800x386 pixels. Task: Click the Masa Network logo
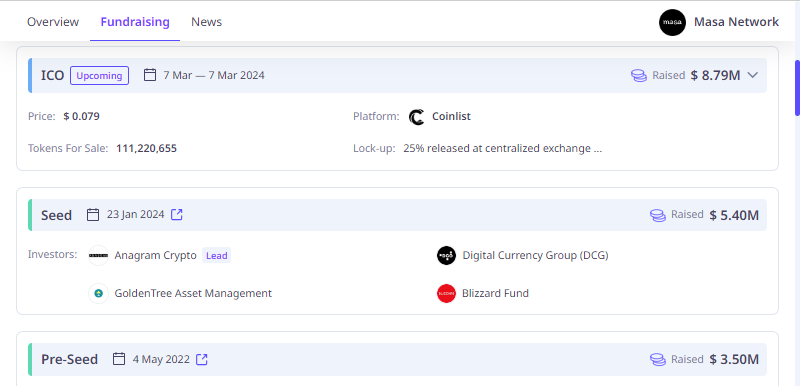pos(672,22)
